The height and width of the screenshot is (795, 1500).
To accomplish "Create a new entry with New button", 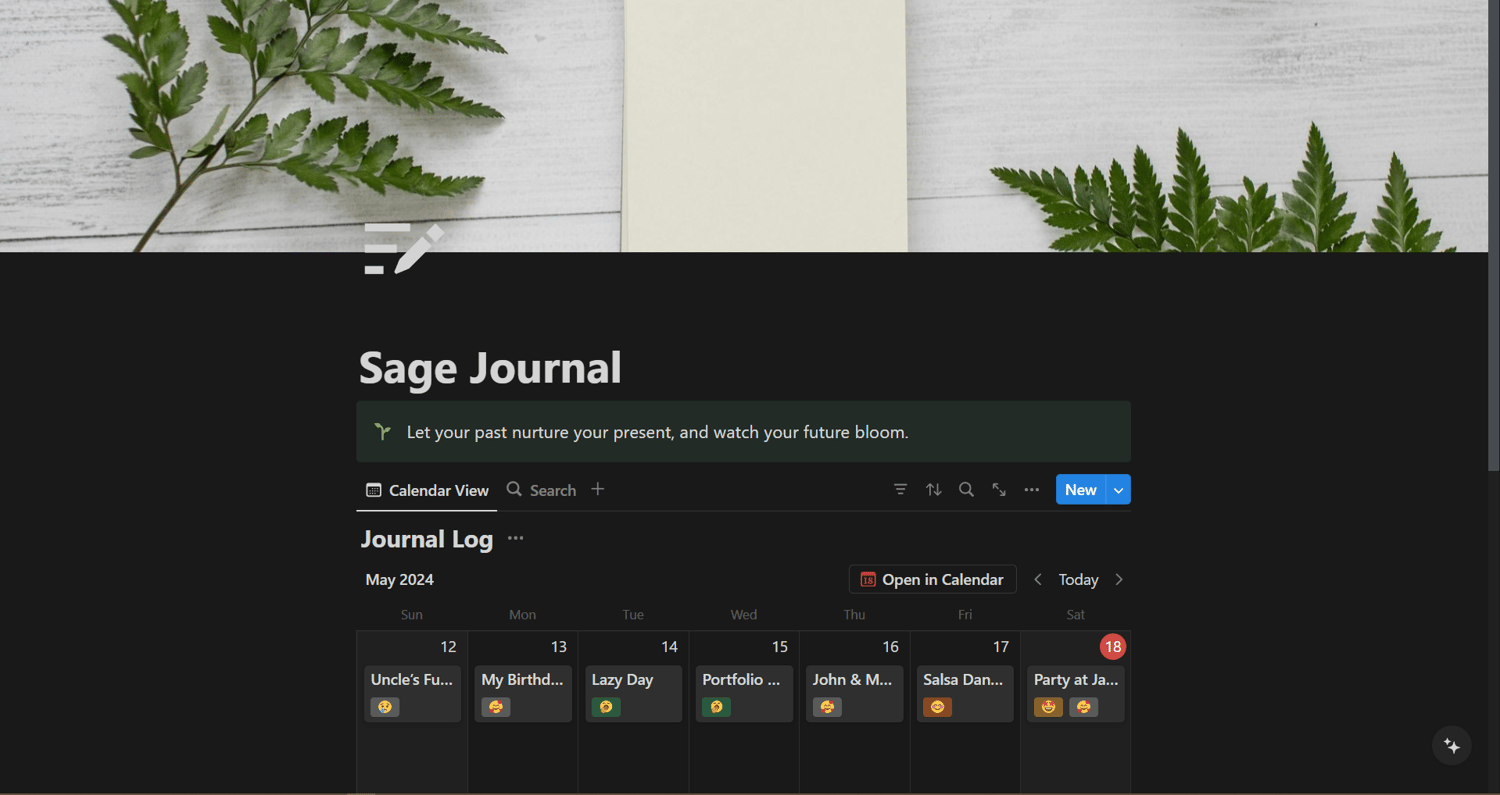I will pyautogui.click(x=1081, y=490).
